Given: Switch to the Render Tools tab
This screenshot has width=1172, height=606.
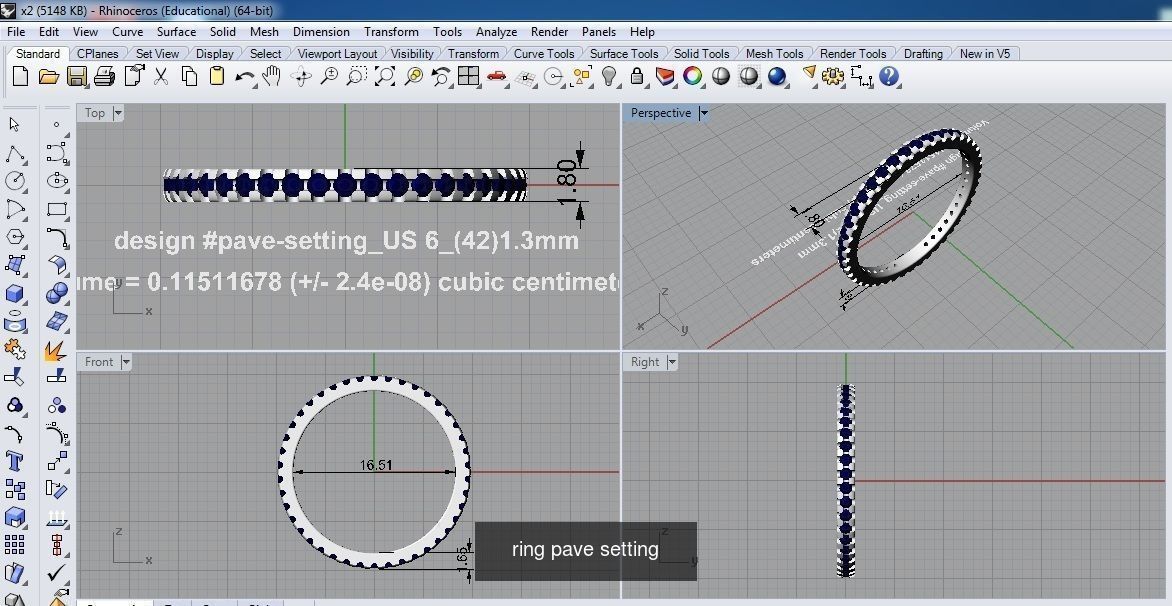Looking at the screenshot, I should (x=853, y=54).
